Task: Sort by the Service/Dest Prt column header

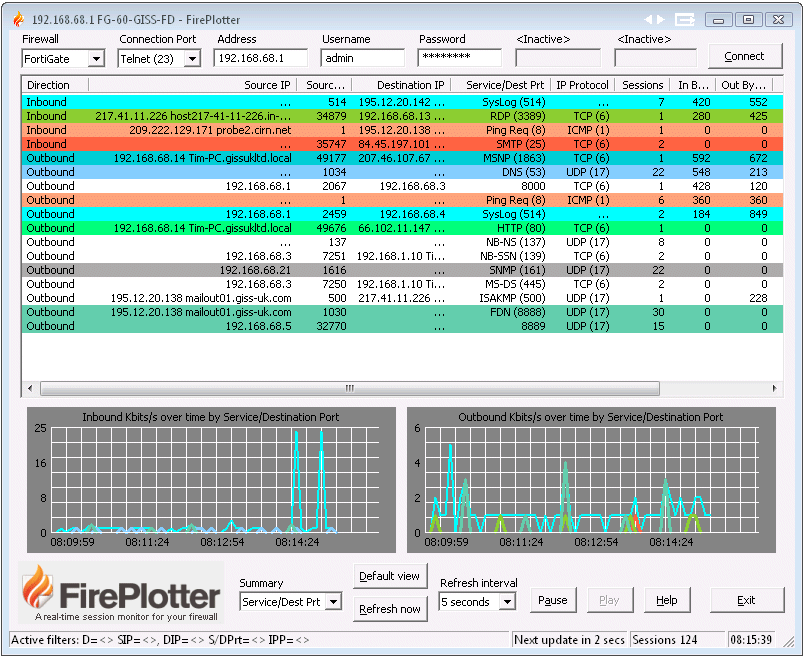Action: 500,85
